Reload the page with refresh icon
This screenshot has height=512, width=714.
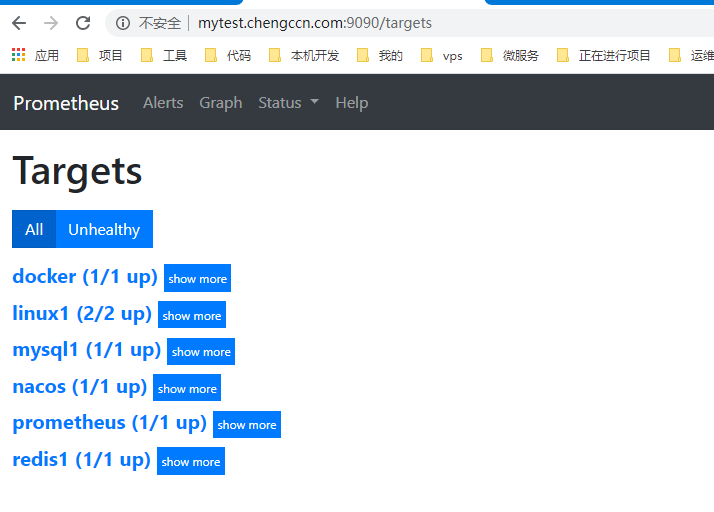(83, 23)
